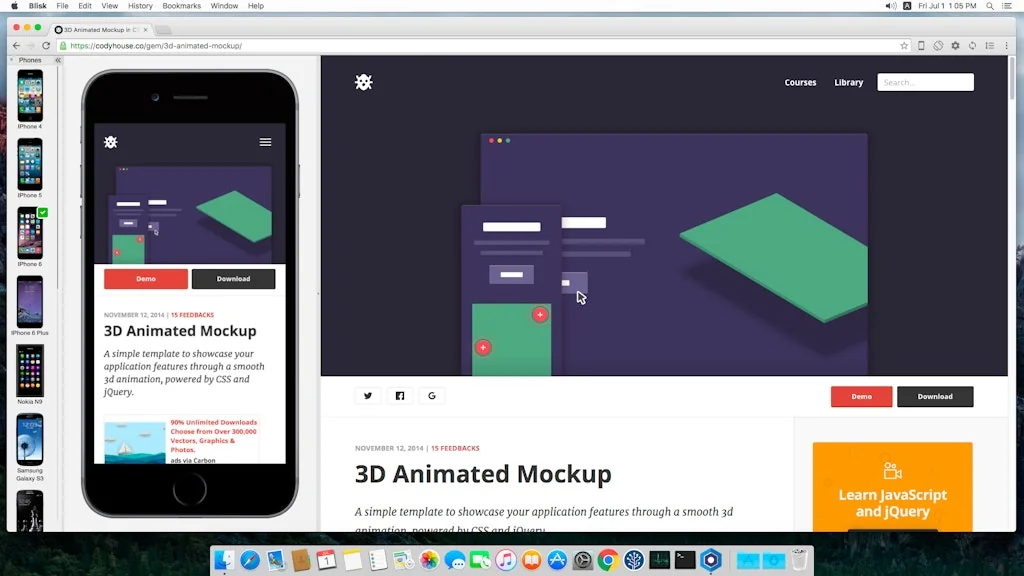
Task: Share via the Facebook icon
Action: point(400,396)
